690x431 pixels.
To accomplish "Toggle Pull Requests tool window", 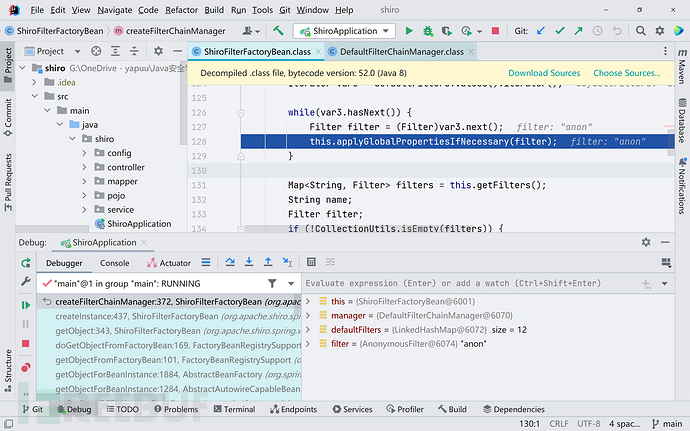I will point(8,182).
